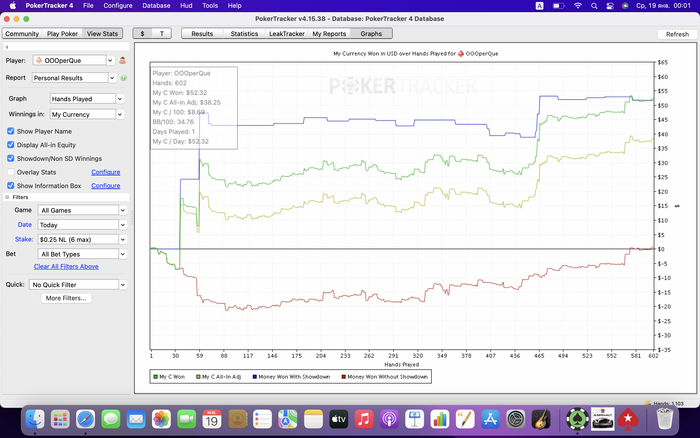700x438 pixels.
Task: Open the Graph dropdown showing Hands Played
Action: pyautogui.click(x=87, y=99)
